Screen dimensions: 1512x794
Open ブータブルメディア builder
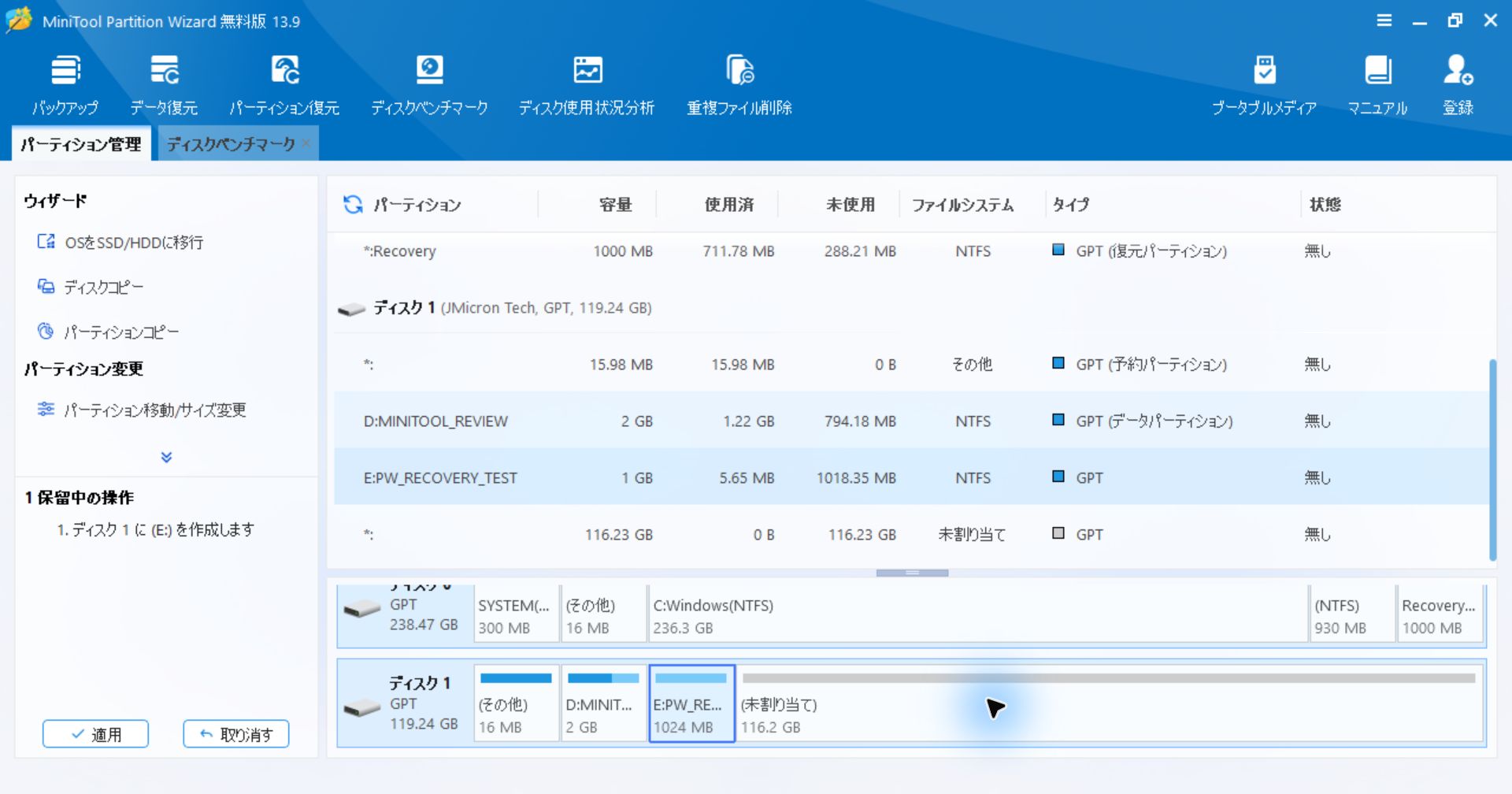[1264, 86]
